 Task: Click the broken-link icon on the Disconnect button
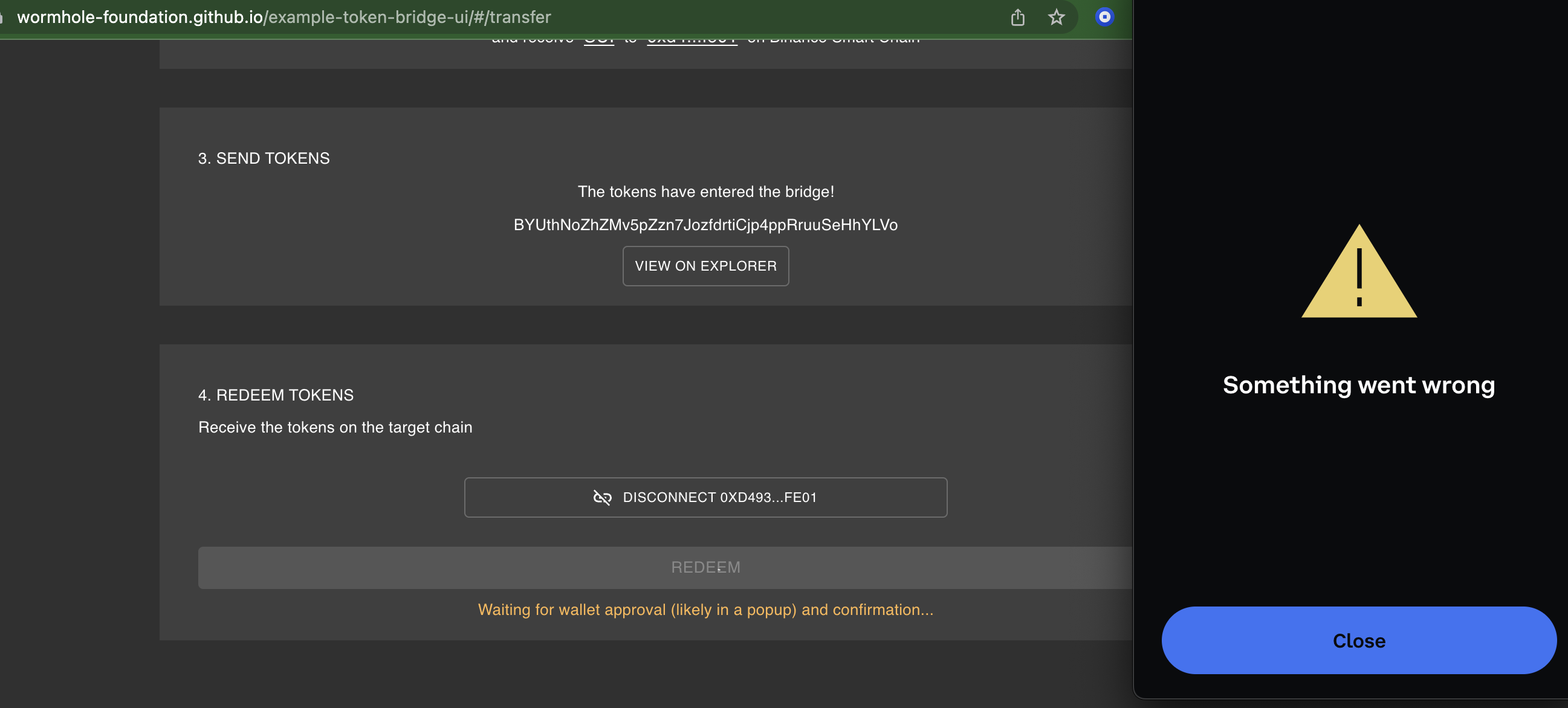point(602,497)
